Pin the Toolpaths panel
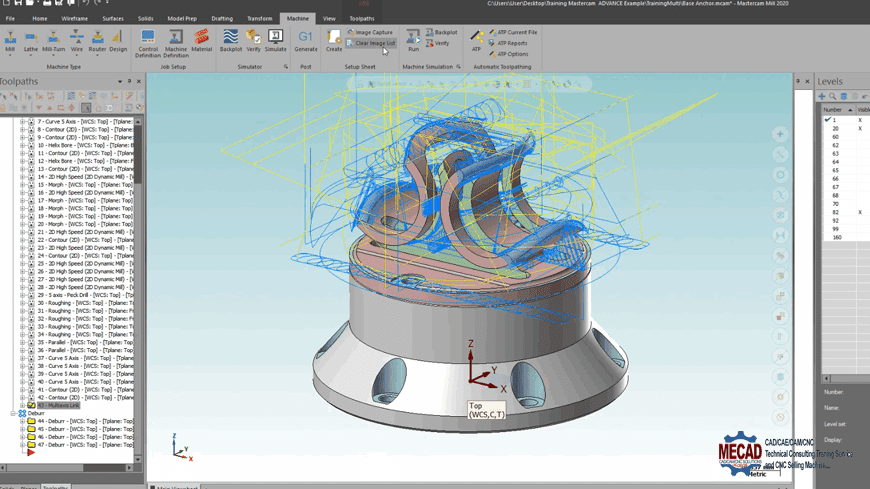 [x=129, y=82]
